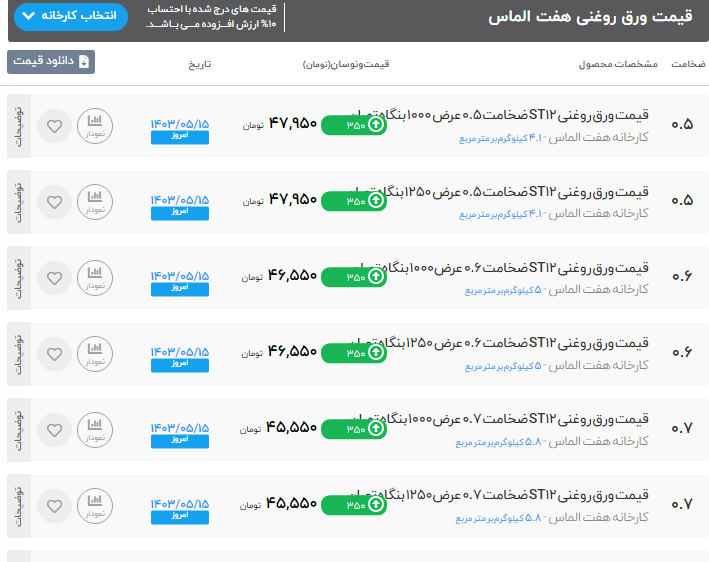Favorite the 0.5 thickness width 1000 sheet

54,127
